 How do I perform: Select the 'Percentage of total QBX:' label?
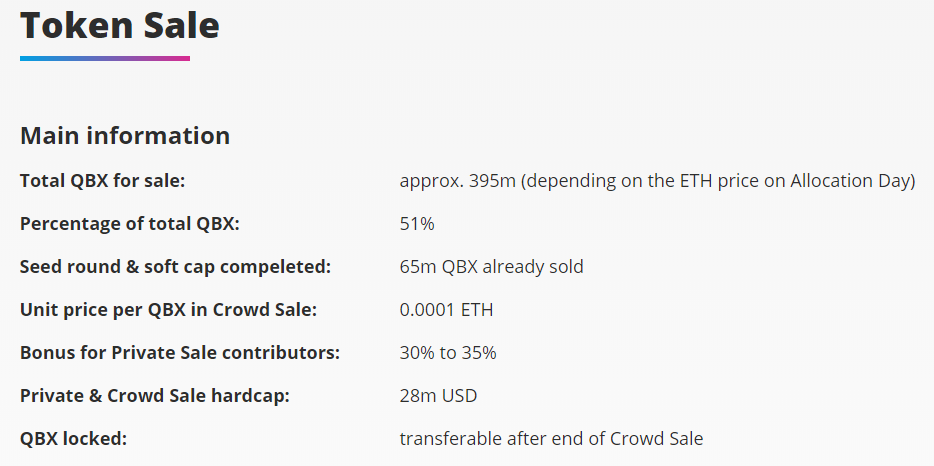tap(130, 224)
